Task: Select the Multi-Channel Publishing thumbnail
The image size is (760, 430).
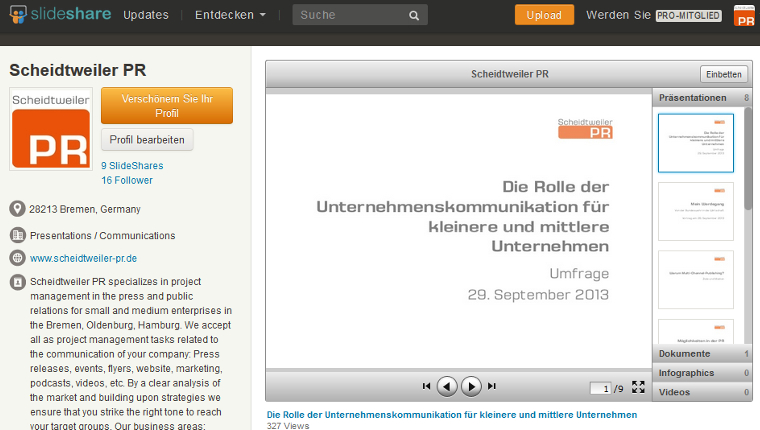Action: tap(696, 280)
